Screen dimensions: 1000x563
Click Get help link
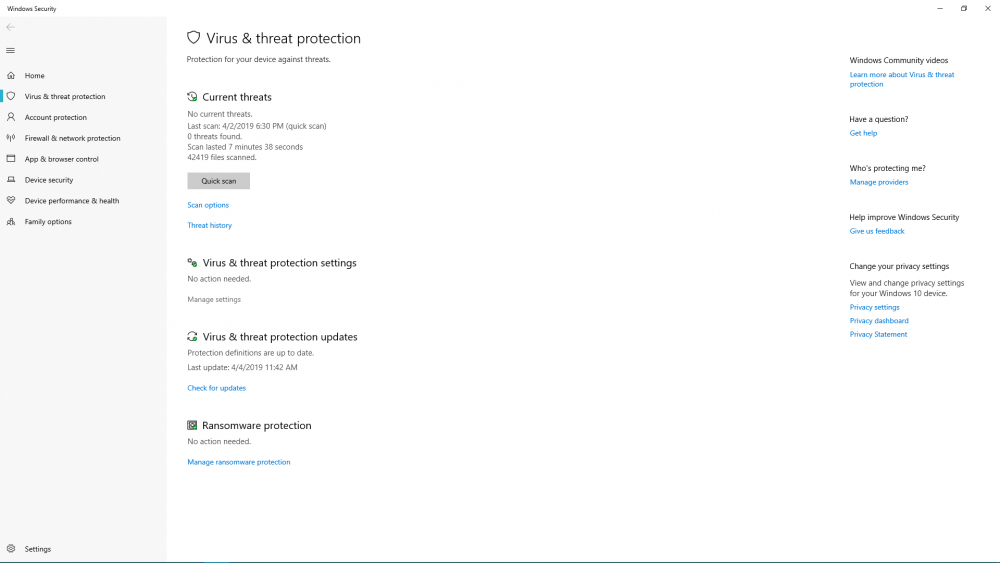click(x=863, y=133)
